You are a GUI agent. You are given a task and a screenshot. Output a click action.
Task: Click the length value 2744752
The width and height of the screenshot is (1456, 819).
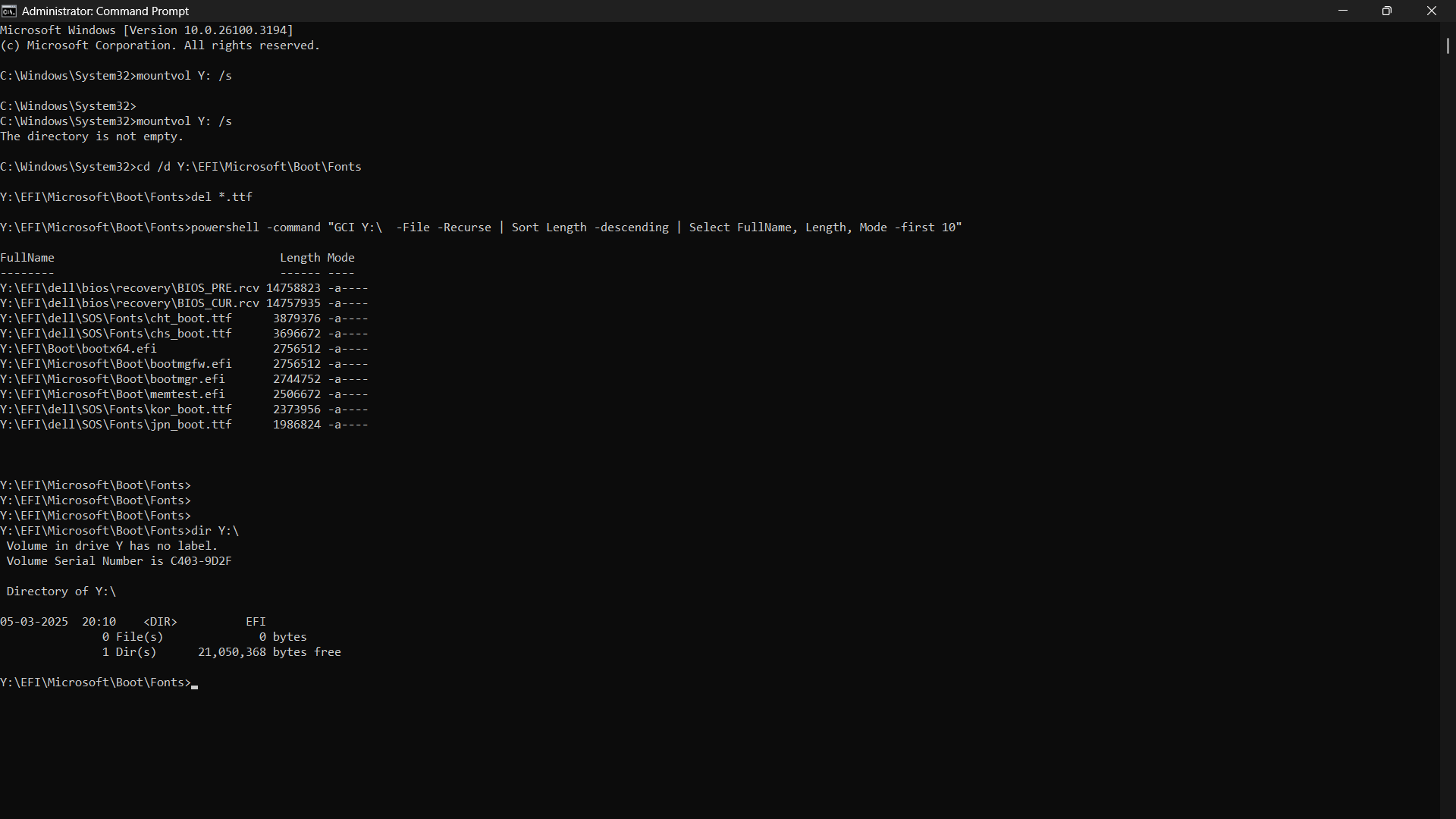coord(297,379)
